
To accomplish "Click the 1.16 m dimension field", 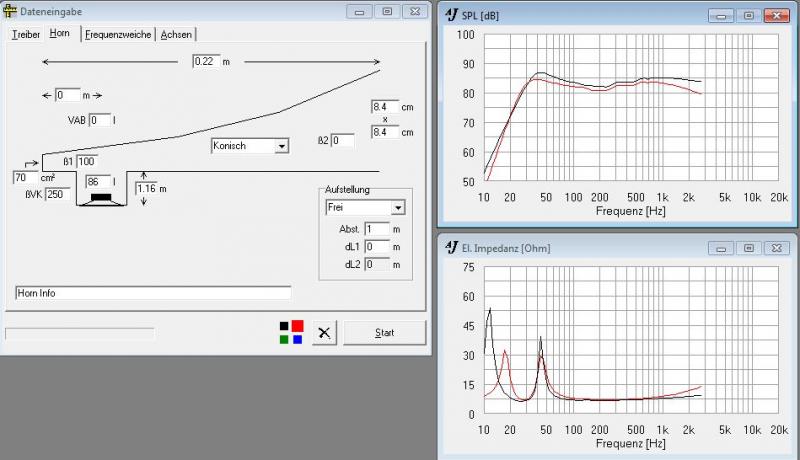I will [x=146, y=189].
